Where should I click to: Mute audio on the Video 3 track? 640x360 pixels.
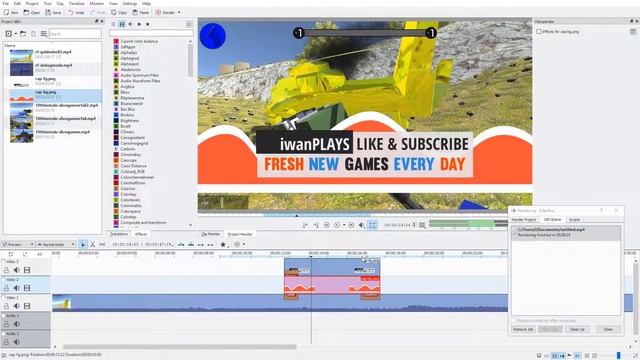pos(16,270)
